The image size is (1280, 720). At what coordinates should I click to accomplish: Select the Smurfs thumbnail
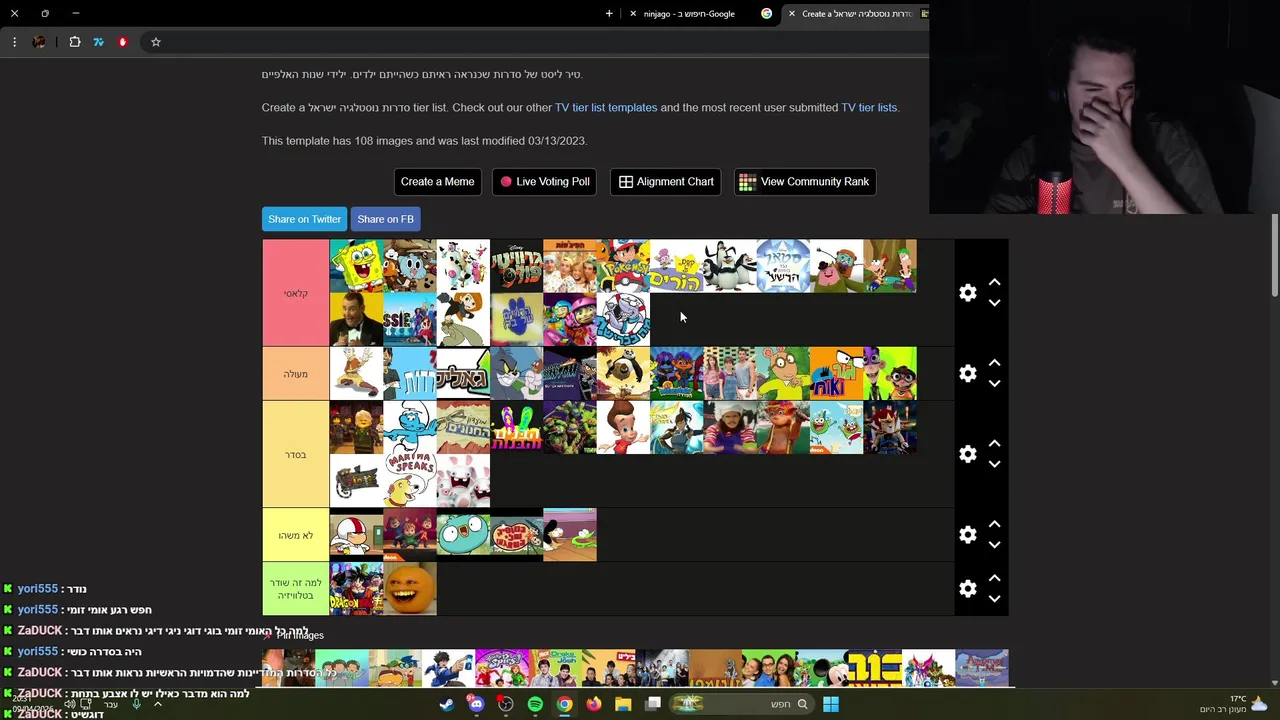410,427
